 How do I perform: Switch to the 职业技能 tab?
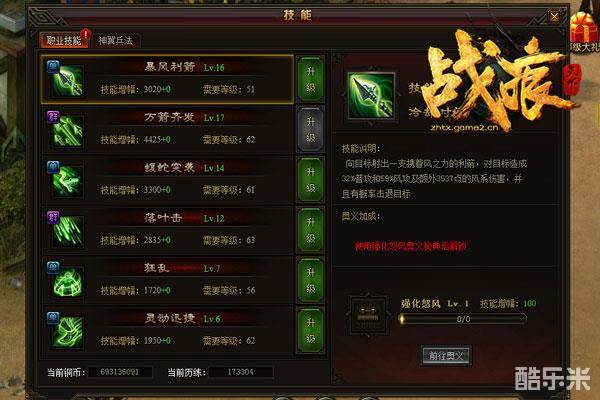coord(64,40)
